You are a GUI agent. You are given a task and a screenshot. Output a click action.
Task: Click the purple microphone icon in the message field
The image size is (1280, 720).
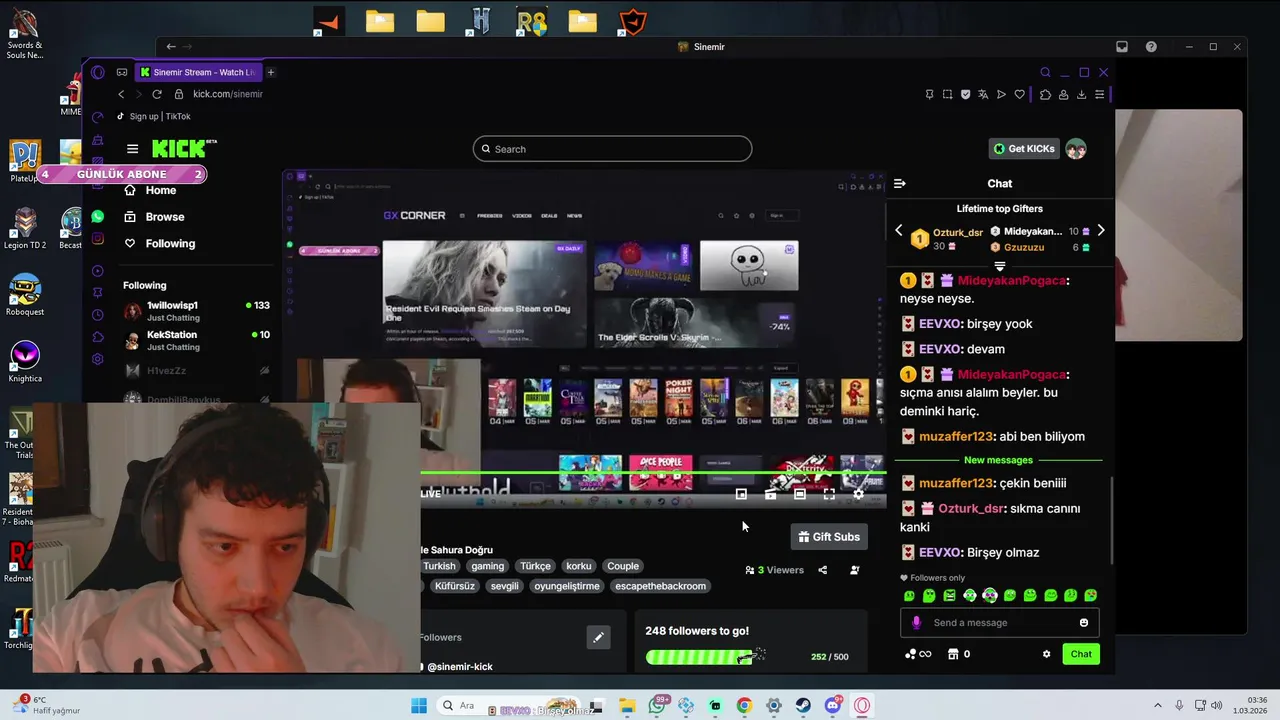pyautogui.click(x=916, y=623)
